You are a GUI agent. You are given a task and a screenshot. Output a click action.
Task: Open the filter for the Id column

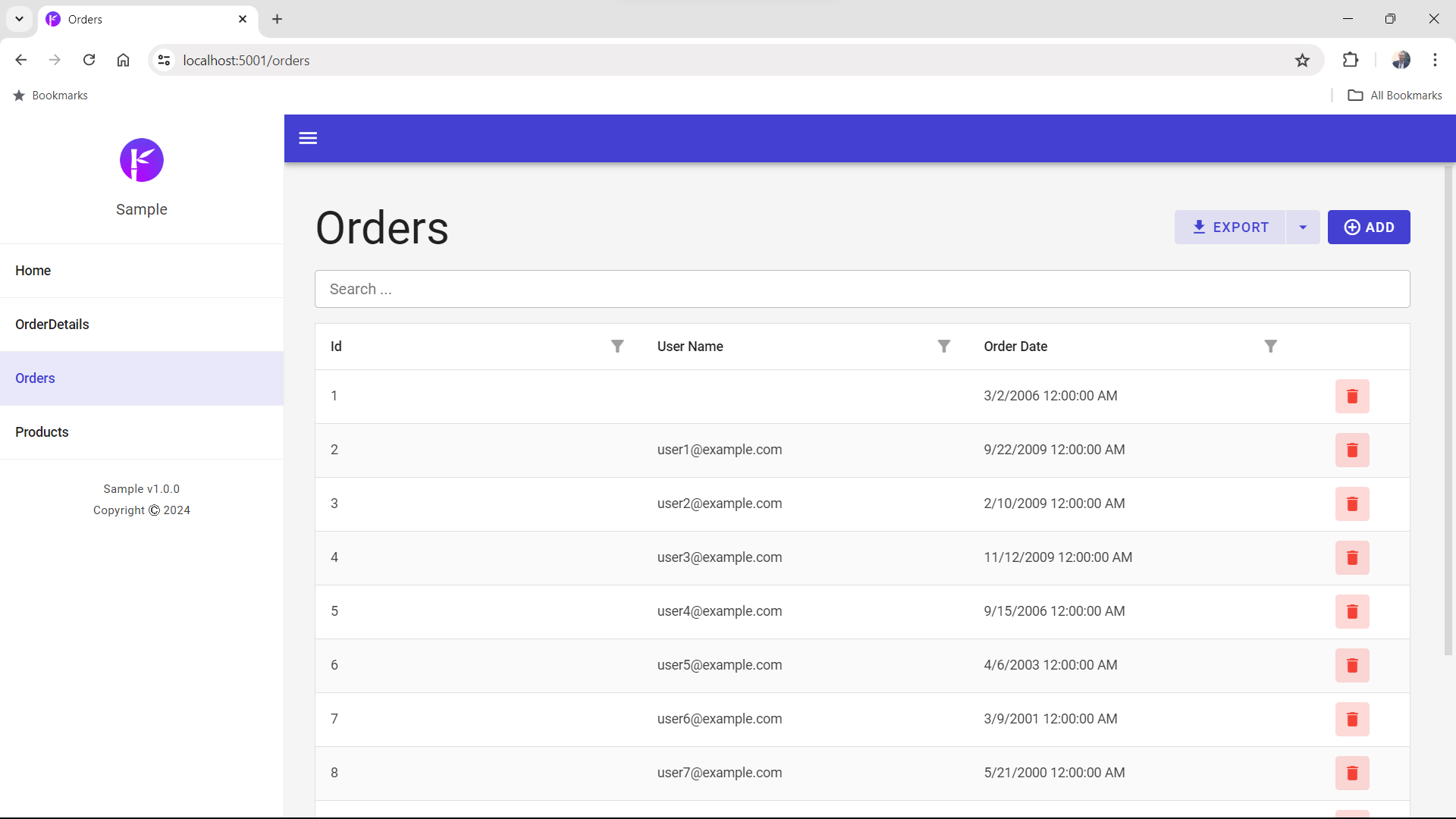(x=617, y=346)
